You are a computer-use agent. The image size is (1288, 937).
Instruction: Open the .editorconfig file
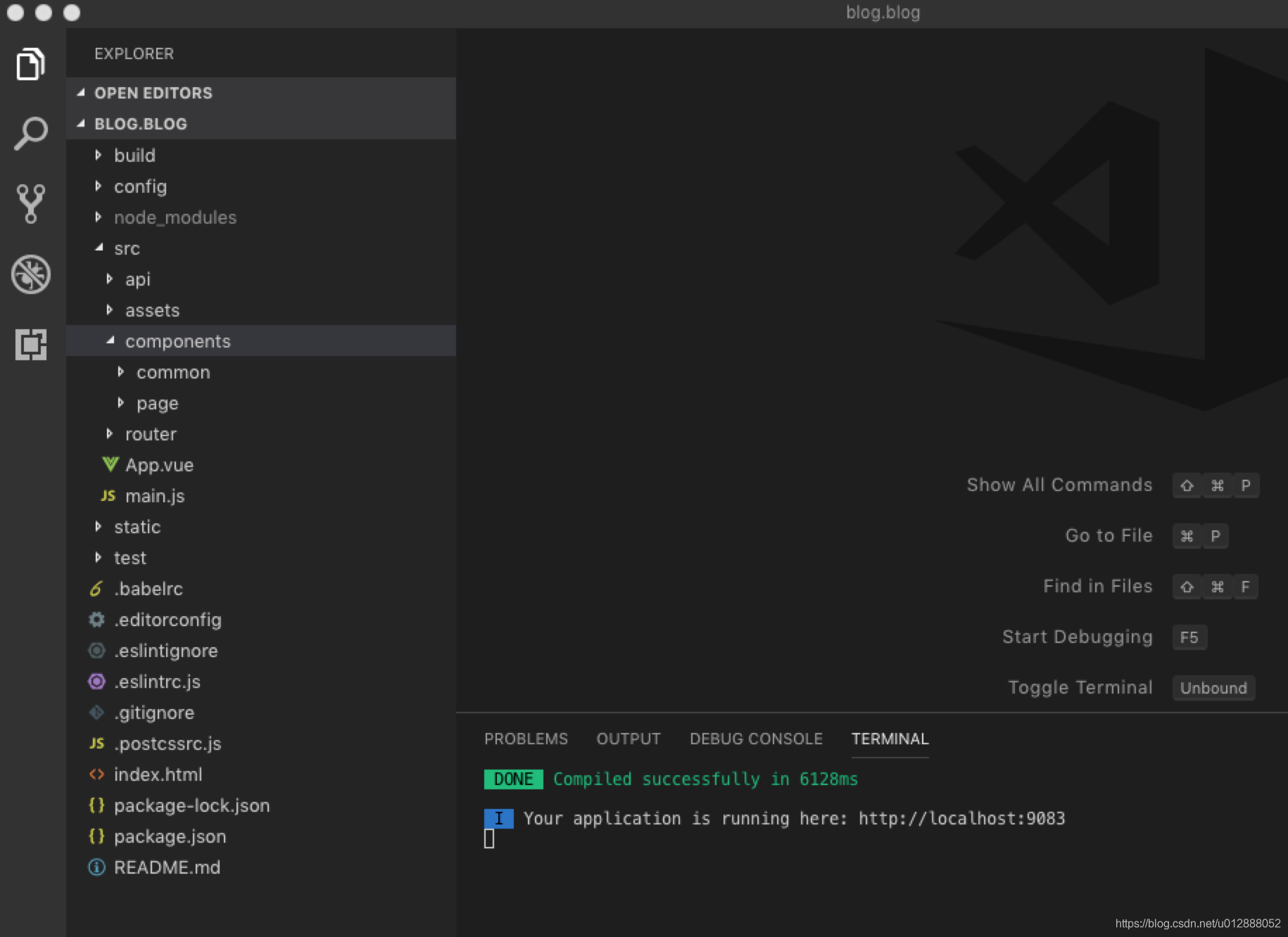pyautogui.click(x=261, y=619)
